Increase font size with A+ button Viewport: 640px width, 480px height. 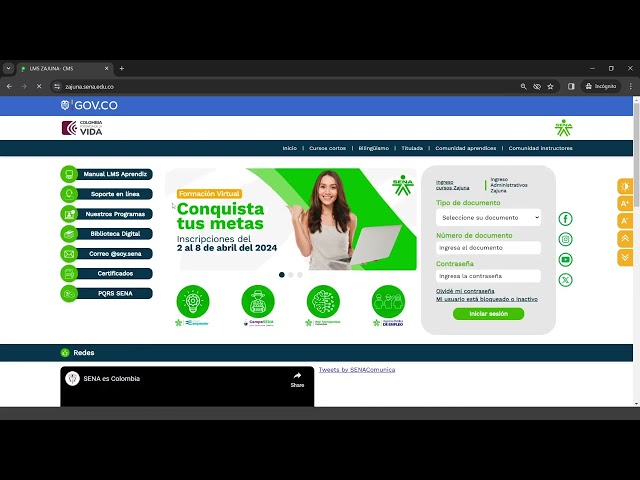click(x=625, y=203)
